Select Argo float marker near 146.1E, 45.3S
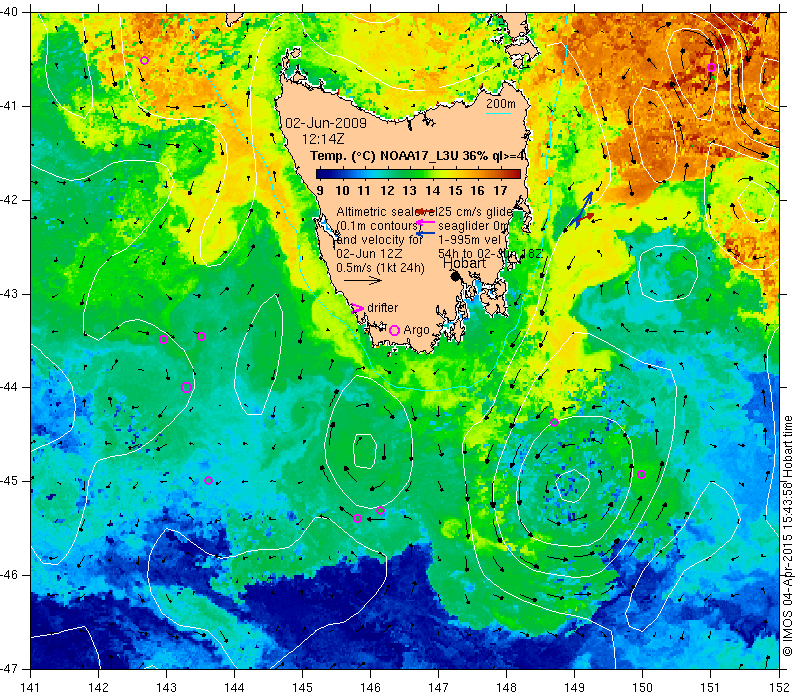The height and width of the screenshot is (700, 800). [380, 510]
